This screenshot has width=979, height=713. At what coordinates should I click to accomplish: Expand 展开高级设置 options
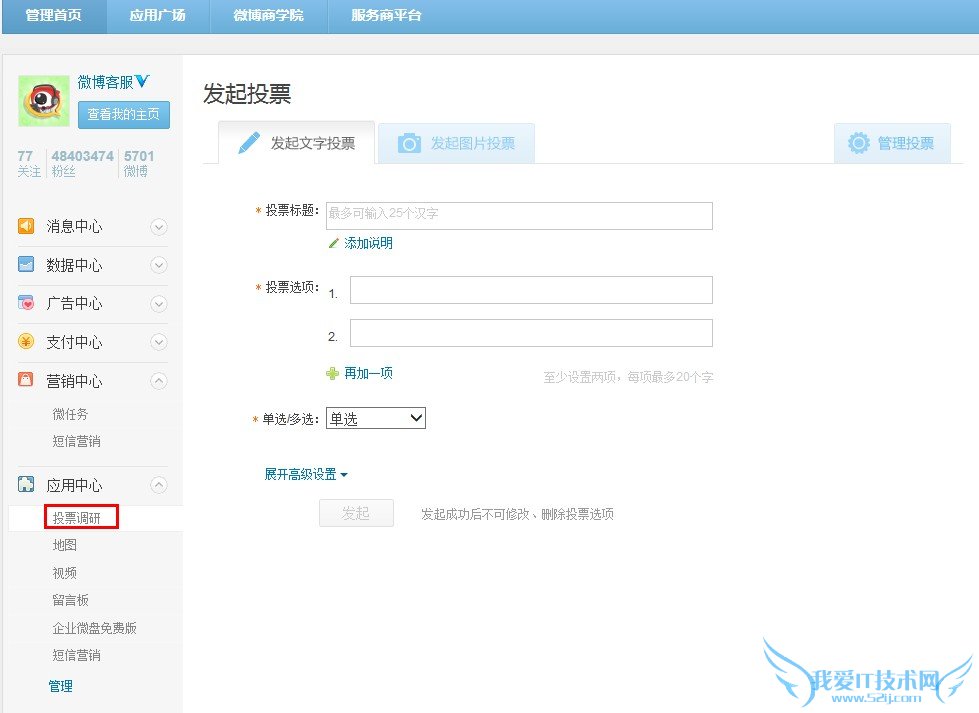click(x=306, y=474)
